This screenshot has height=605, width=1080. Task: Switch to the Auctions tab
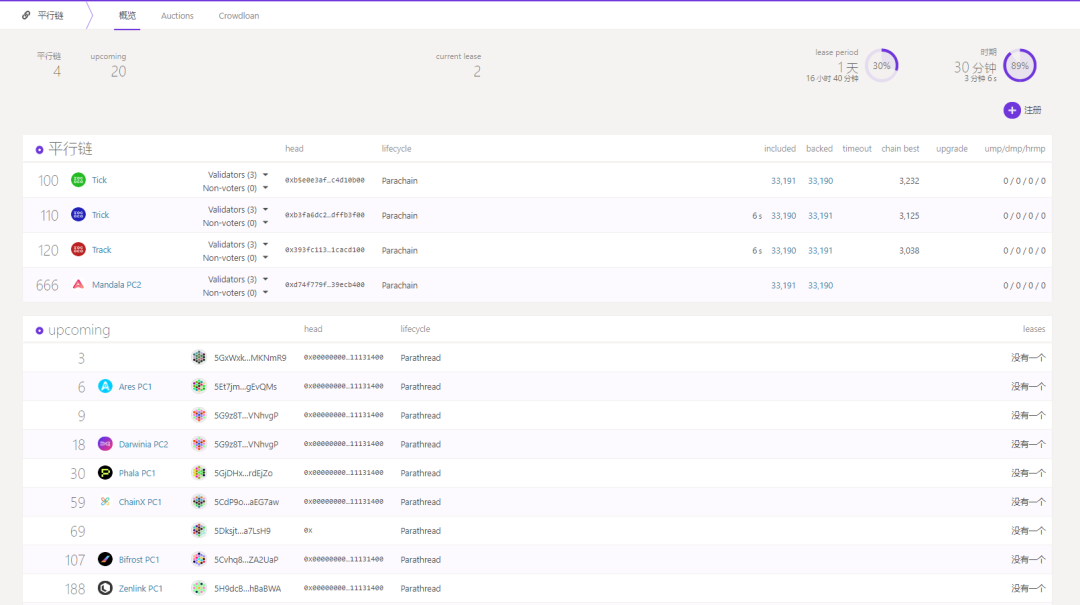click(x=177, y=16)
